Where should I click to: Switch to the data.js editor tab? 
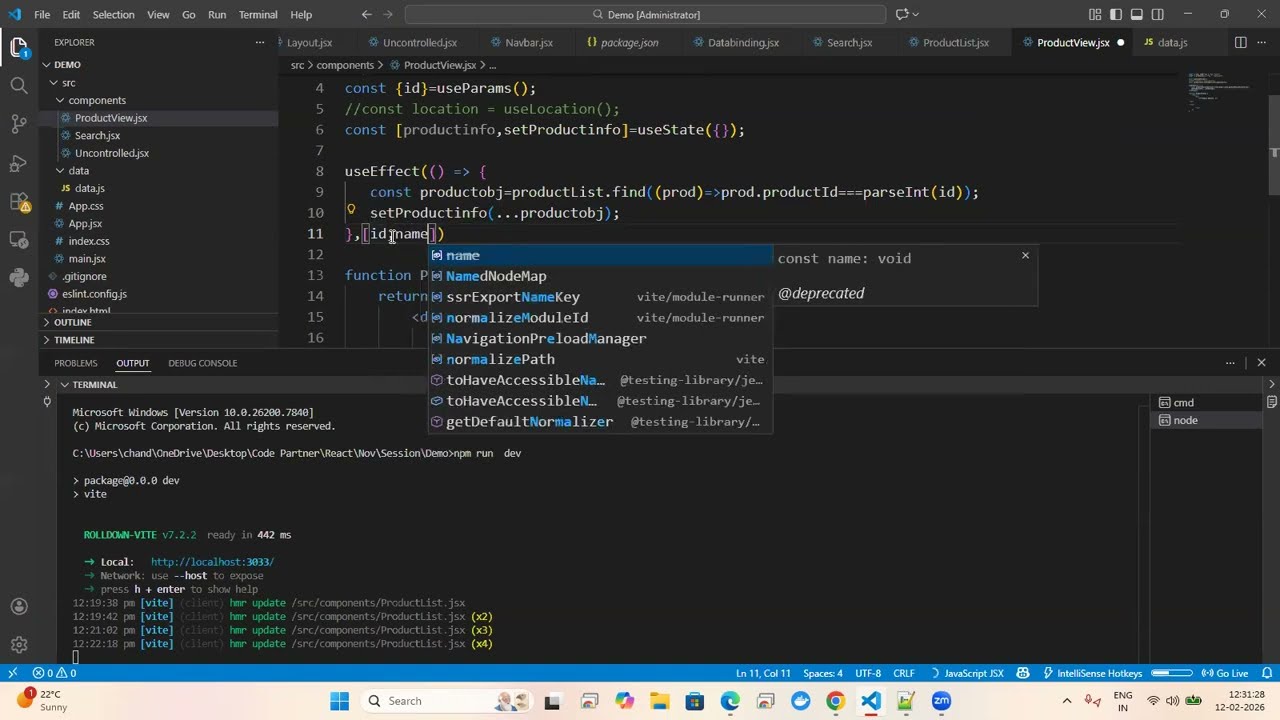pos(1173,43)
